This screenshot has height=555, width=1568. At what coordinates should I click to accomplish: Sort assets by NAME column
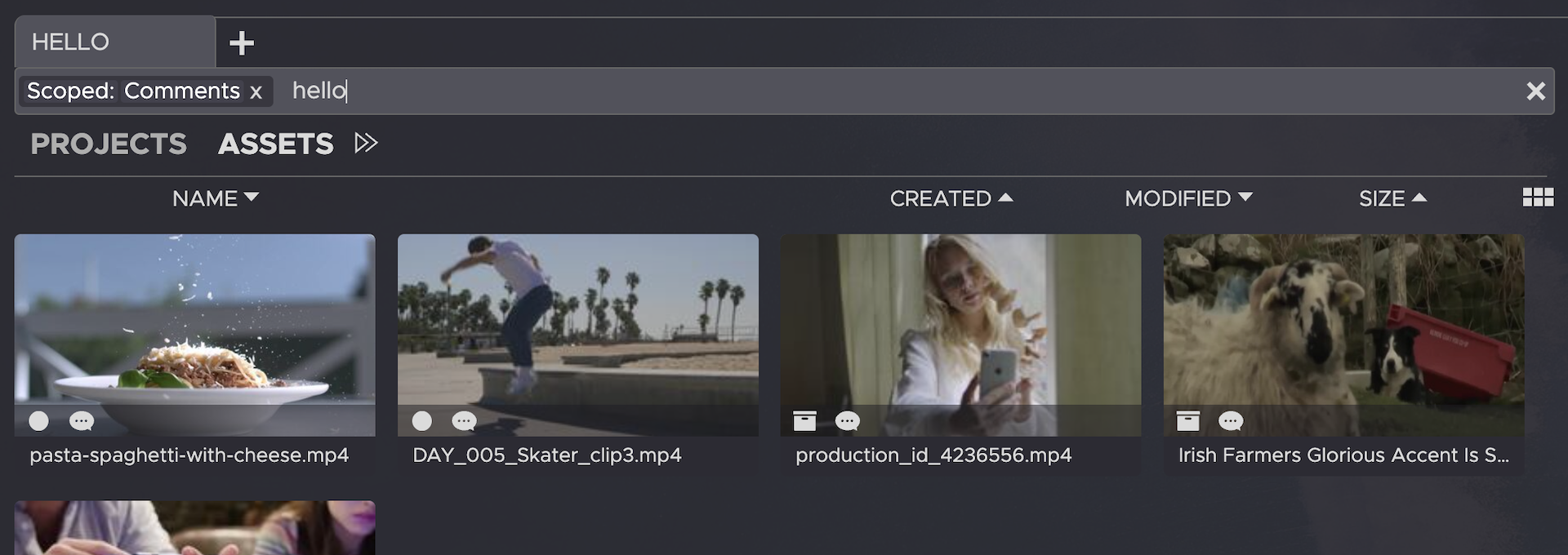(215, 198)
